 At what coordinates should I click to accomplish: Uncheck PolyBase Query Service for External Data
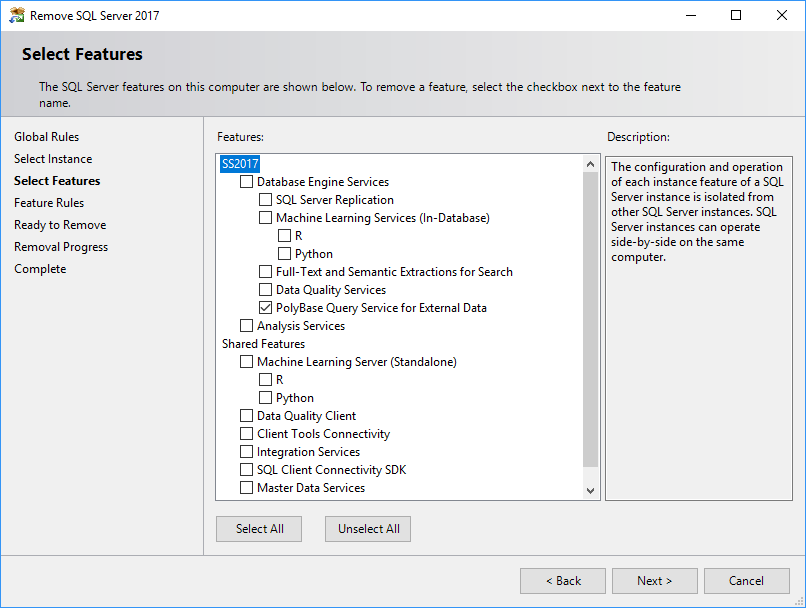pos(266,308)
